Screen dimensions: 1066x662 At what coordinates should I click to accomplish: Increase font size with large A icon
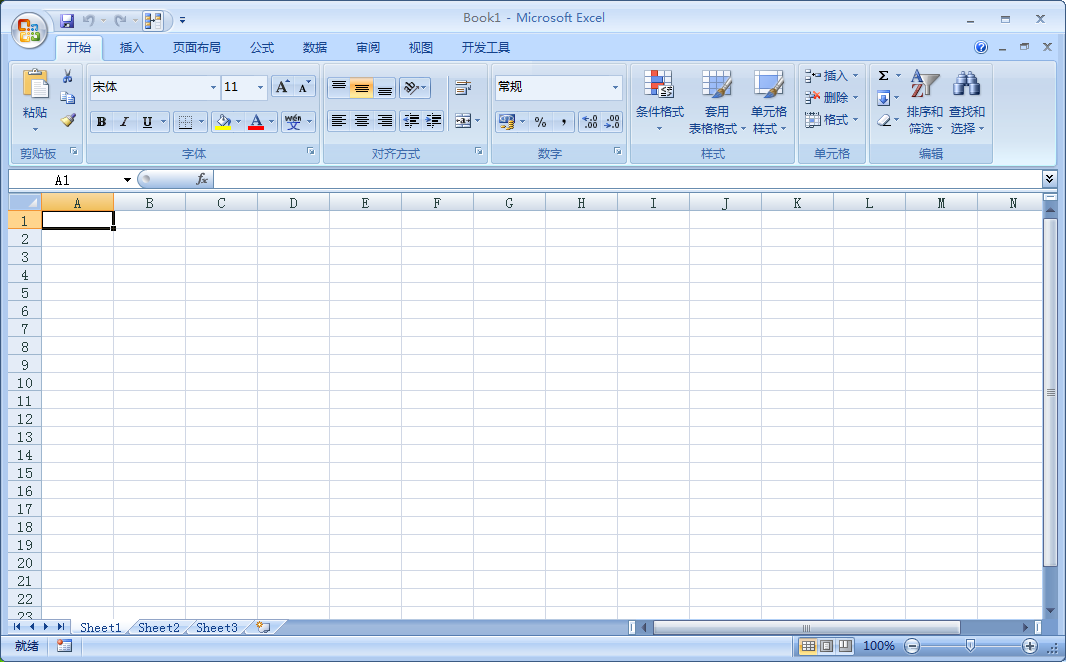coord(282,87)
